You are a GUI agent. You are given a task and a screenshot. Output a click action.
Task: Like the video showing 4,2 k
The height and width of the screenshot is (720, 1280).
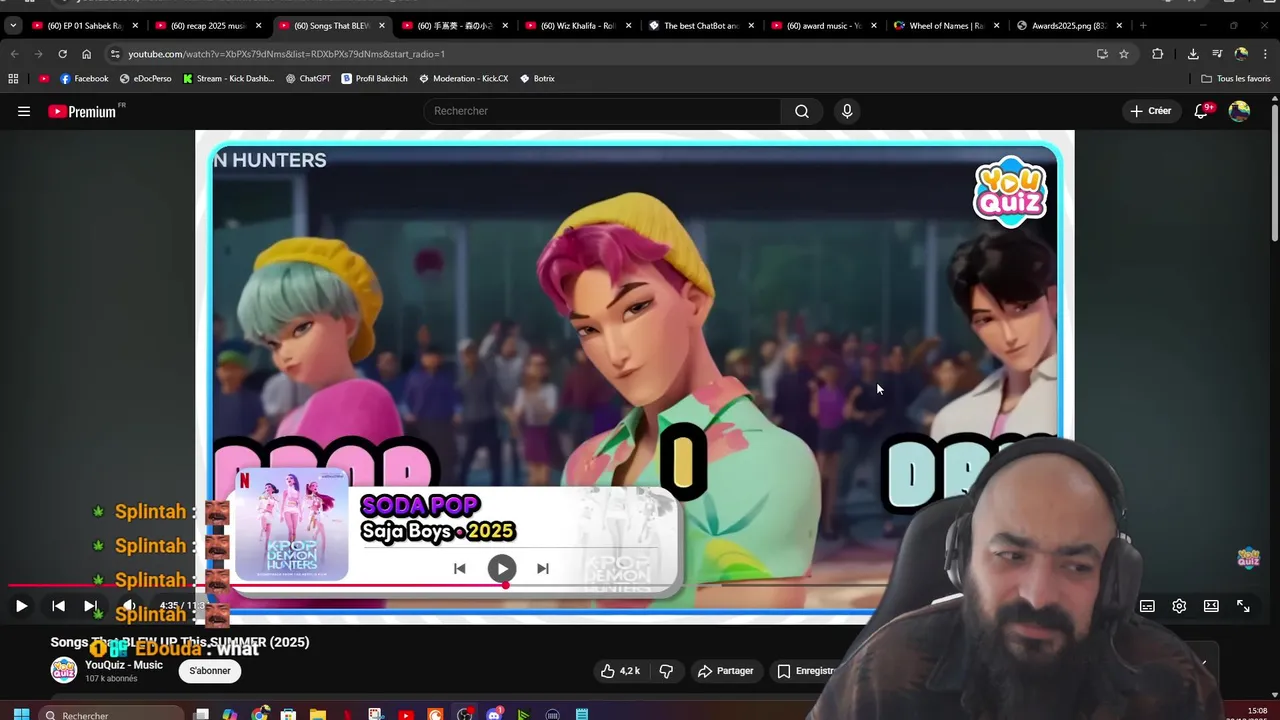pyautogui.click(x=620, y=671)
